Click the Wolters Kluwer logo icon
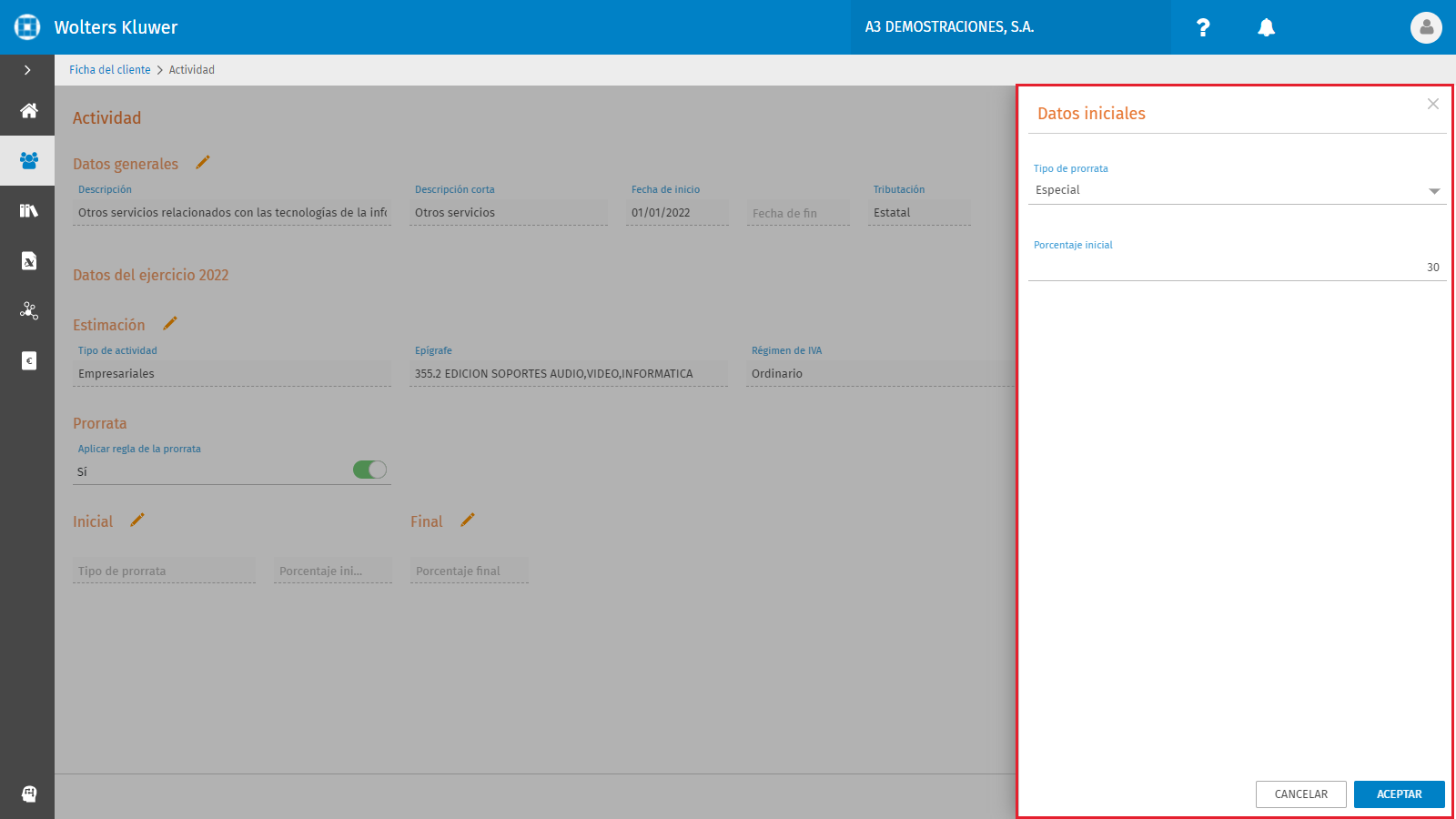The height and width of the screenshot is (819, 1456). [x=27, y=27]
